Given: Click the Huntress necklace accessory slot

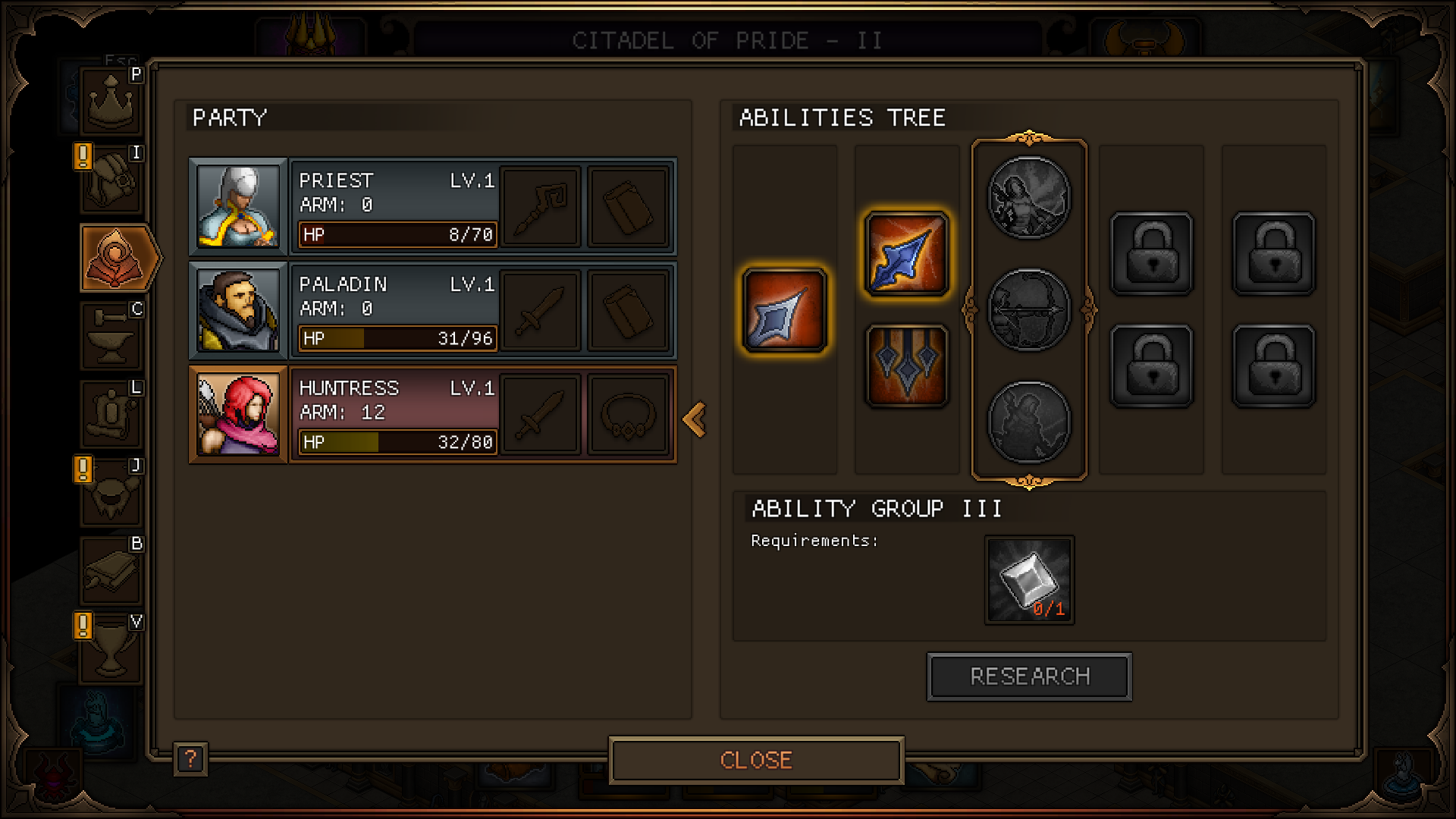Looking at the screenshot, I should coord(628,415).
